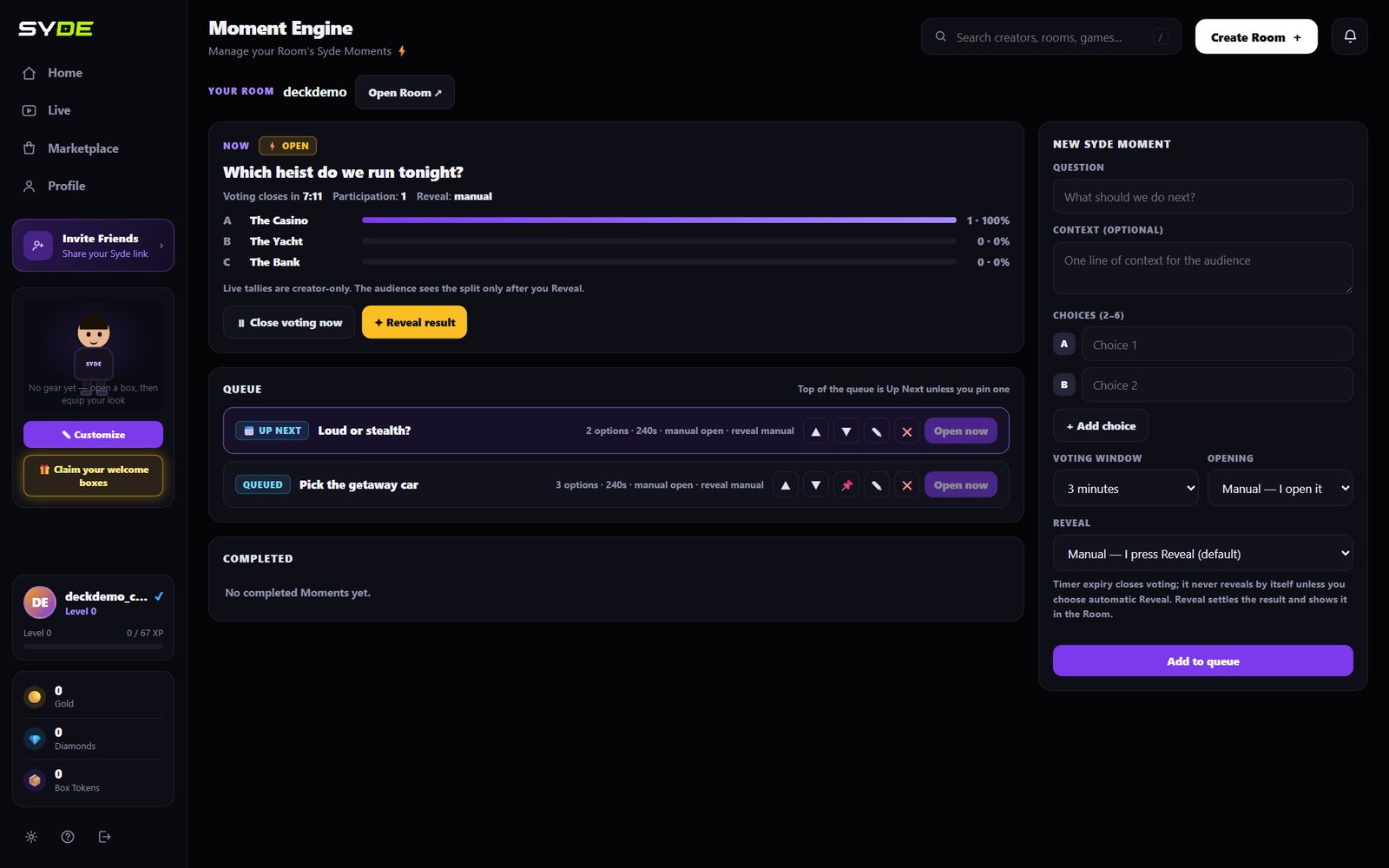1389x868 pixels.
Task: Open the Voting Window dropdown
Action: (x=1126, y=489)
